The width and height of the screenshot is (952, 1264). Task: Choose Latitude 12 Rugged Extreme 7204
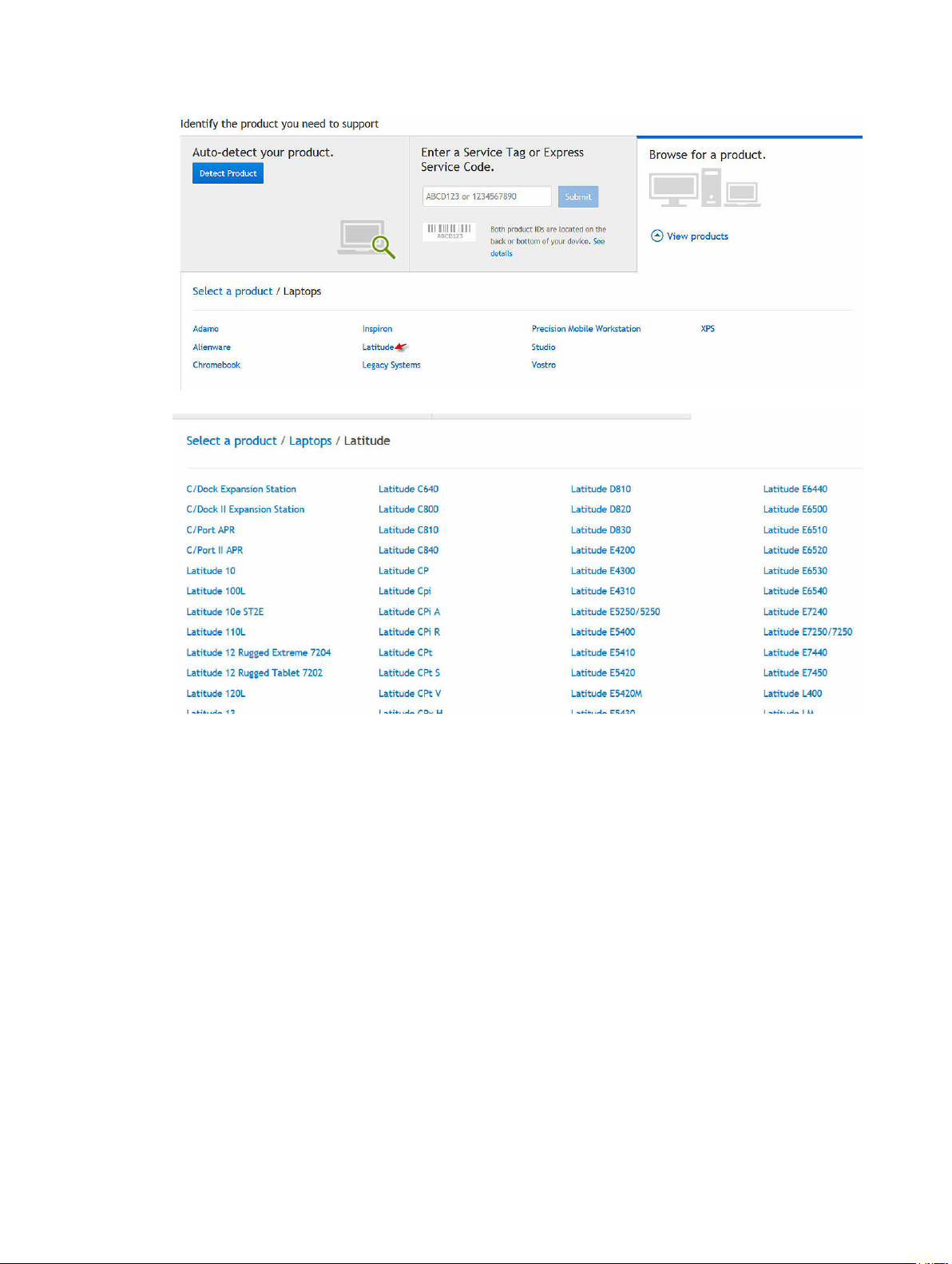click(x=258, y=653)
